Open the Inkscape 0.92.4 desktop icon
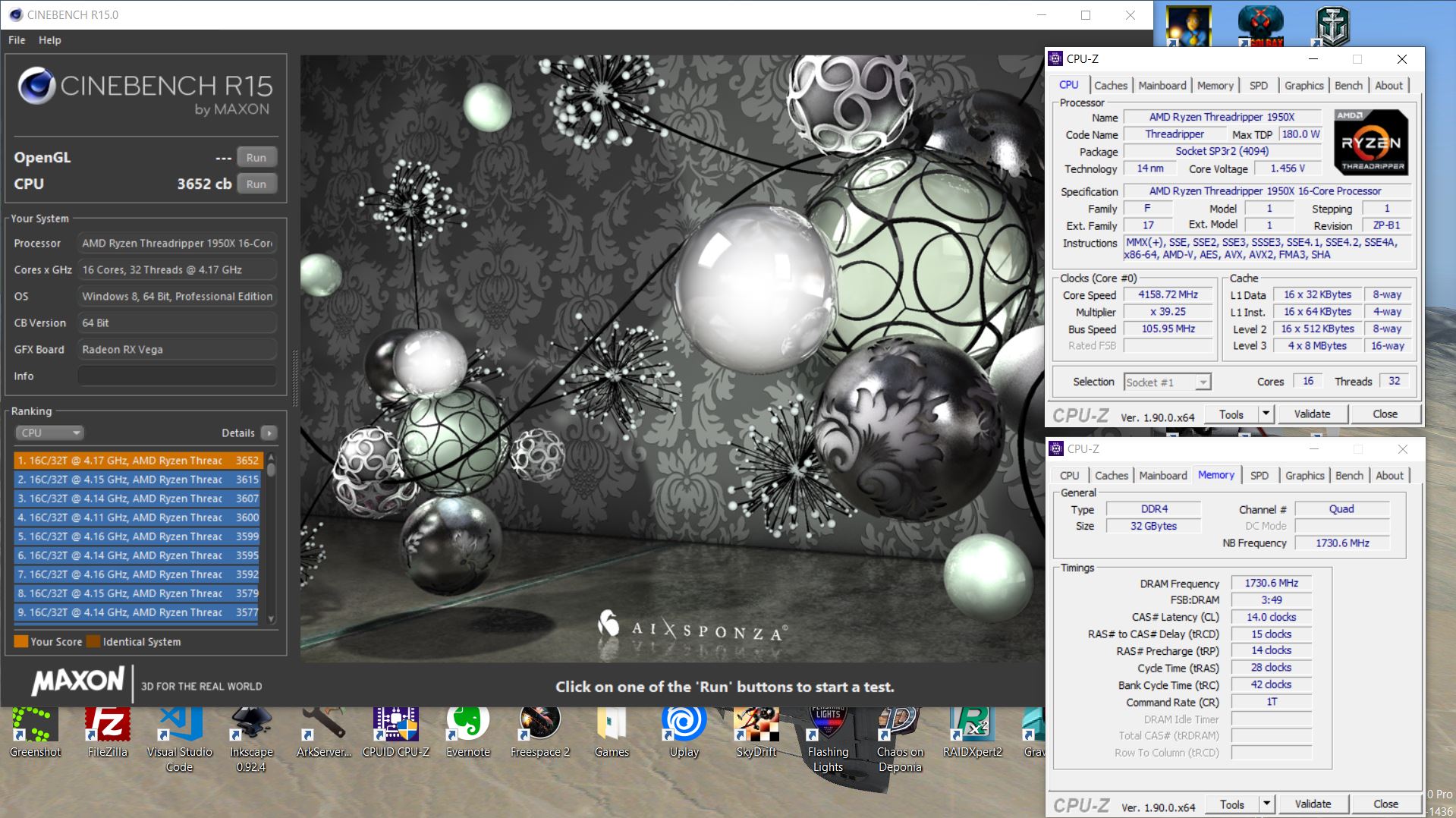 [251, 738]
